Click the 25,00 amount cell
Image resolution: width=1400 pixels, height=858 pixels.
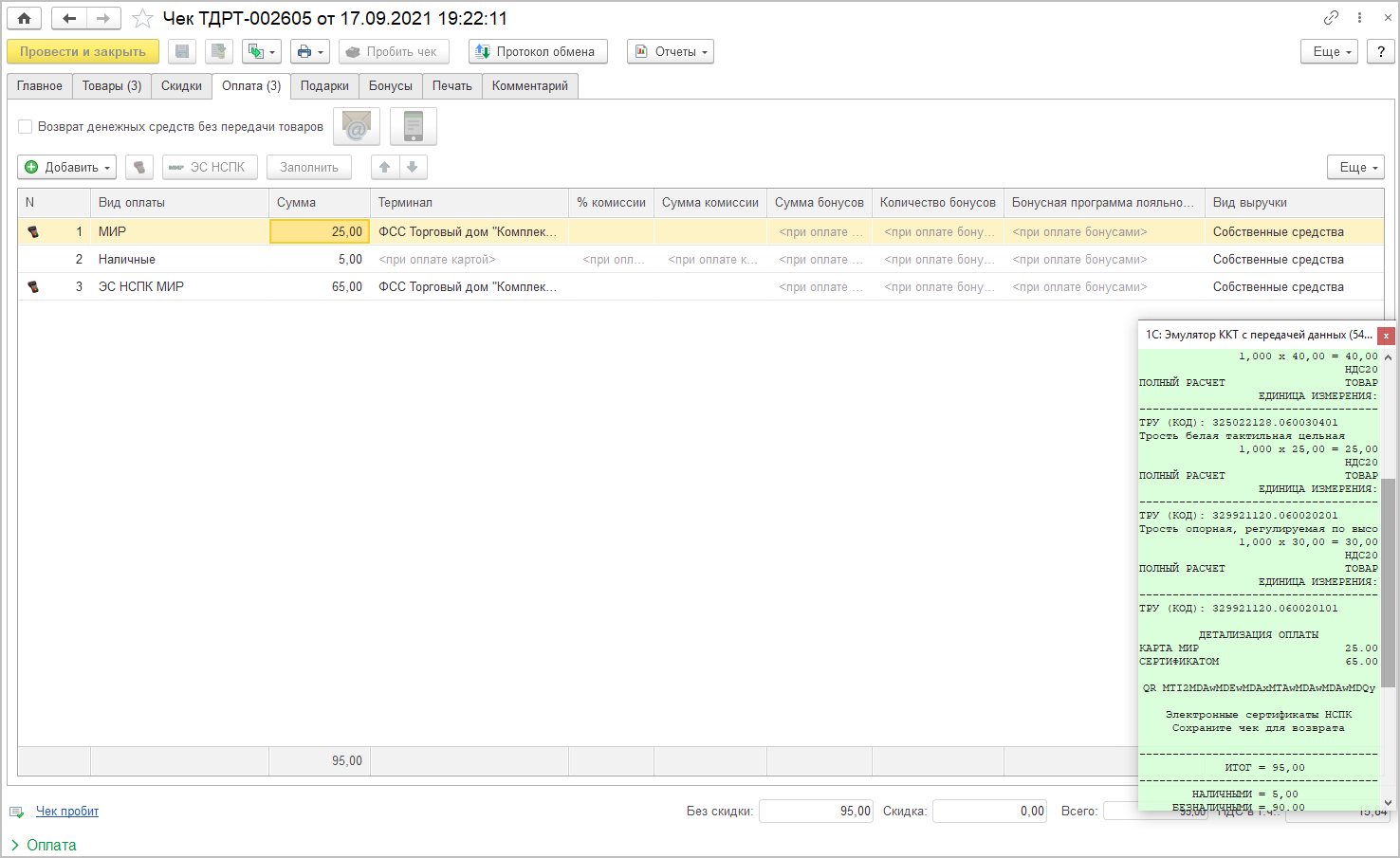[x=320, y=232]
